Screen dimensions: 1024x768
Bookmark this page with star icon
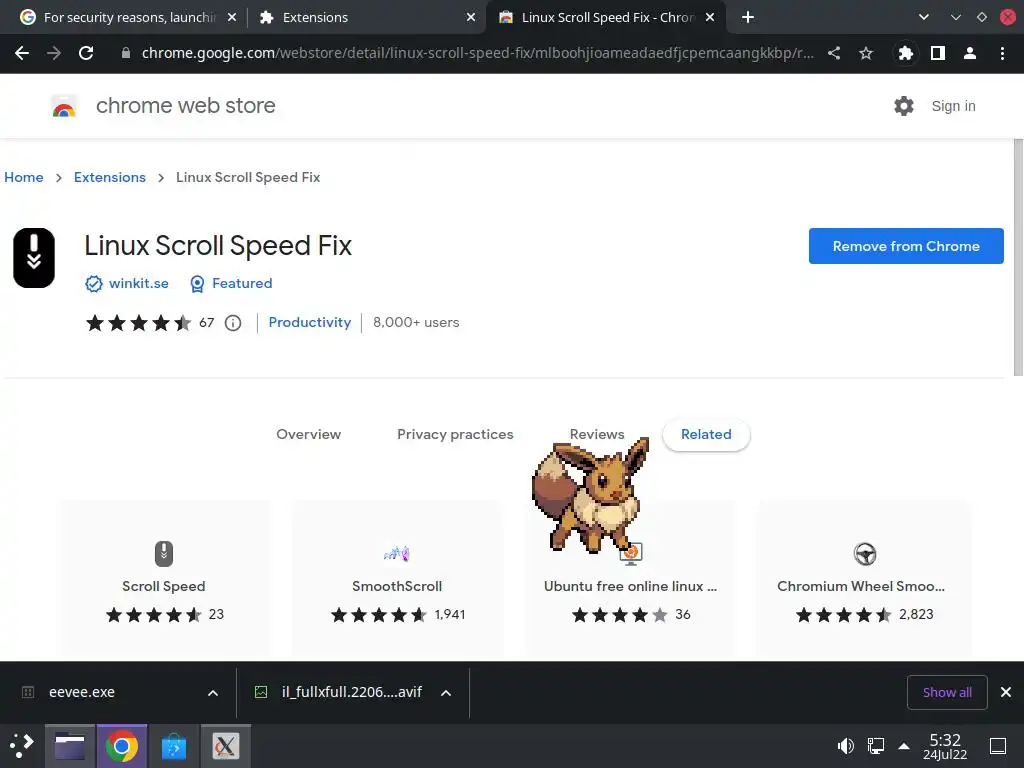pyautogui.click(x=866, y=54)
